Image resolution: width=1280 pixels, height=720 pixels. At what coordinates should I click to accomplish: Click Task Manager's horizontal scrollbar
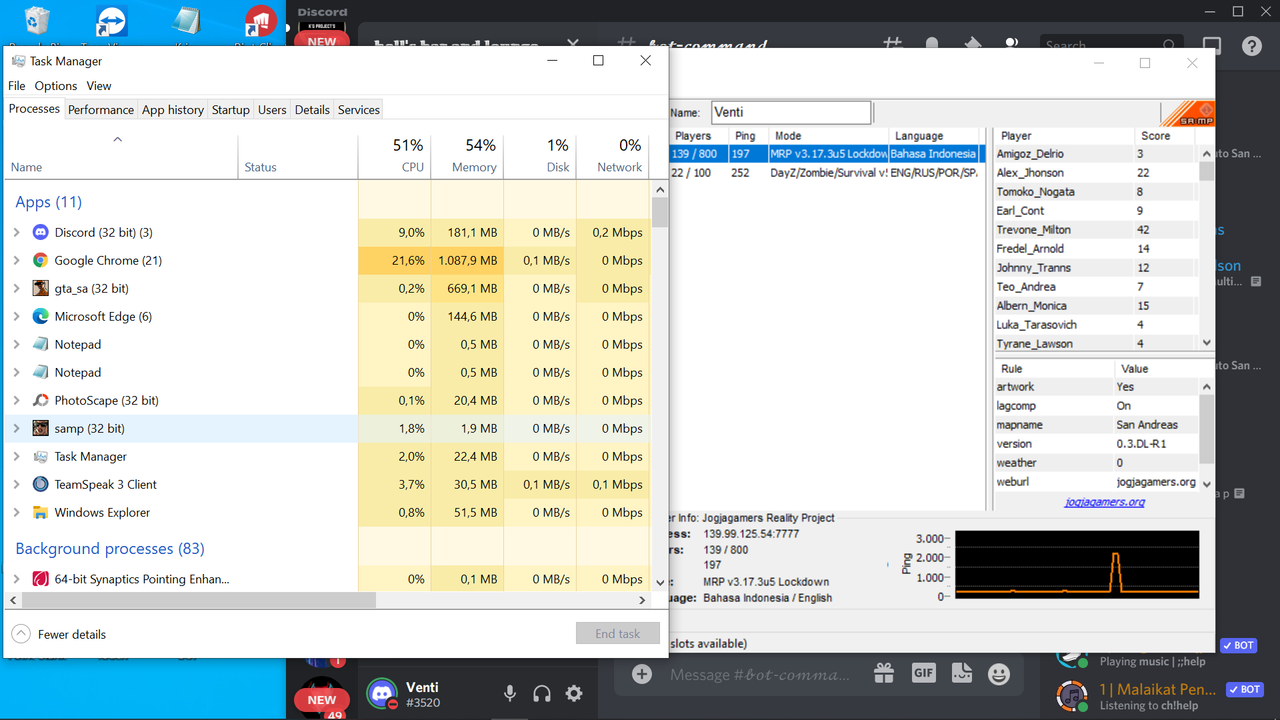click(x=198, y=600)
